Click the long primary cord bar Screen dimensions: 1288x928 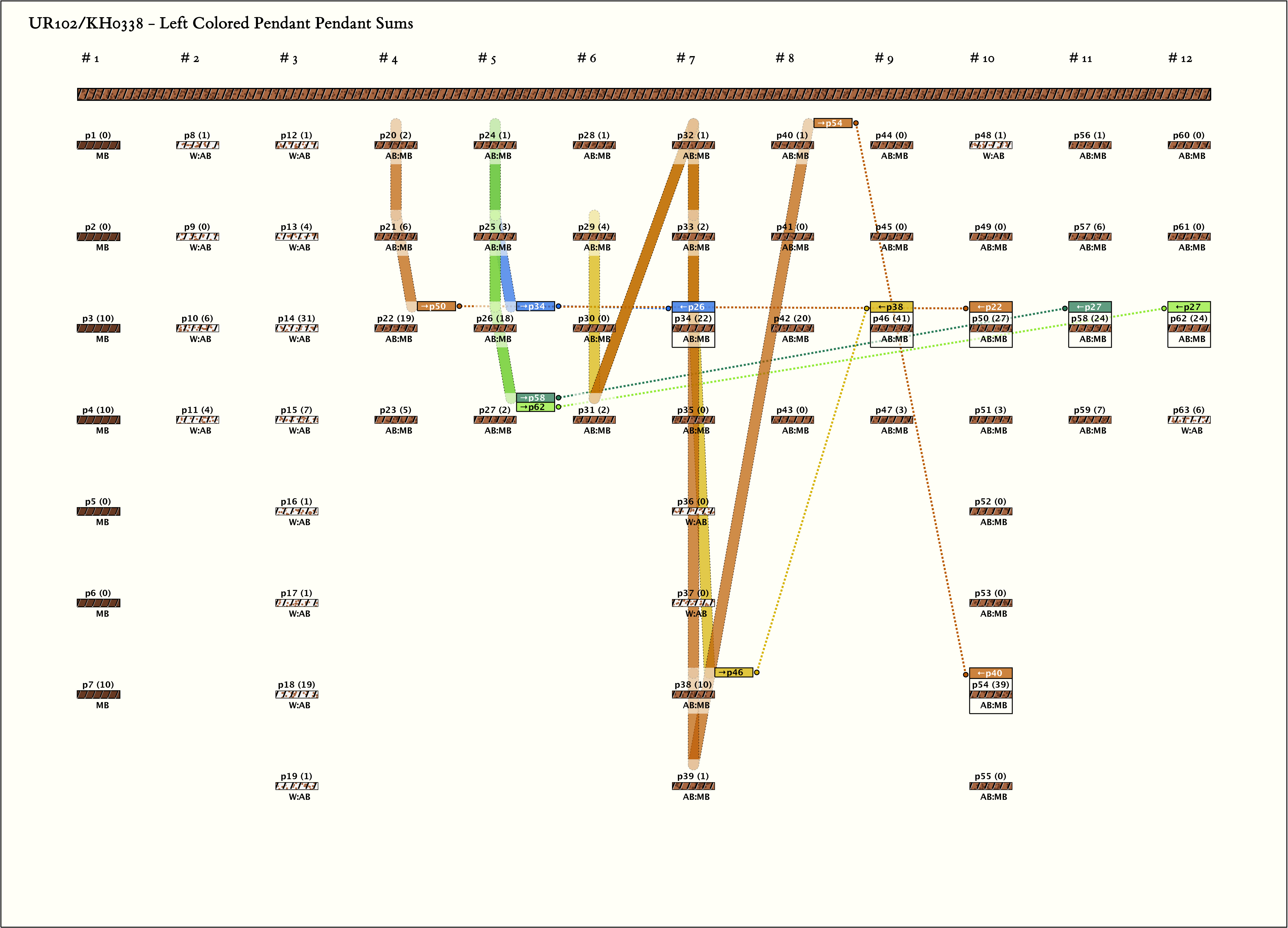[643, 94]
